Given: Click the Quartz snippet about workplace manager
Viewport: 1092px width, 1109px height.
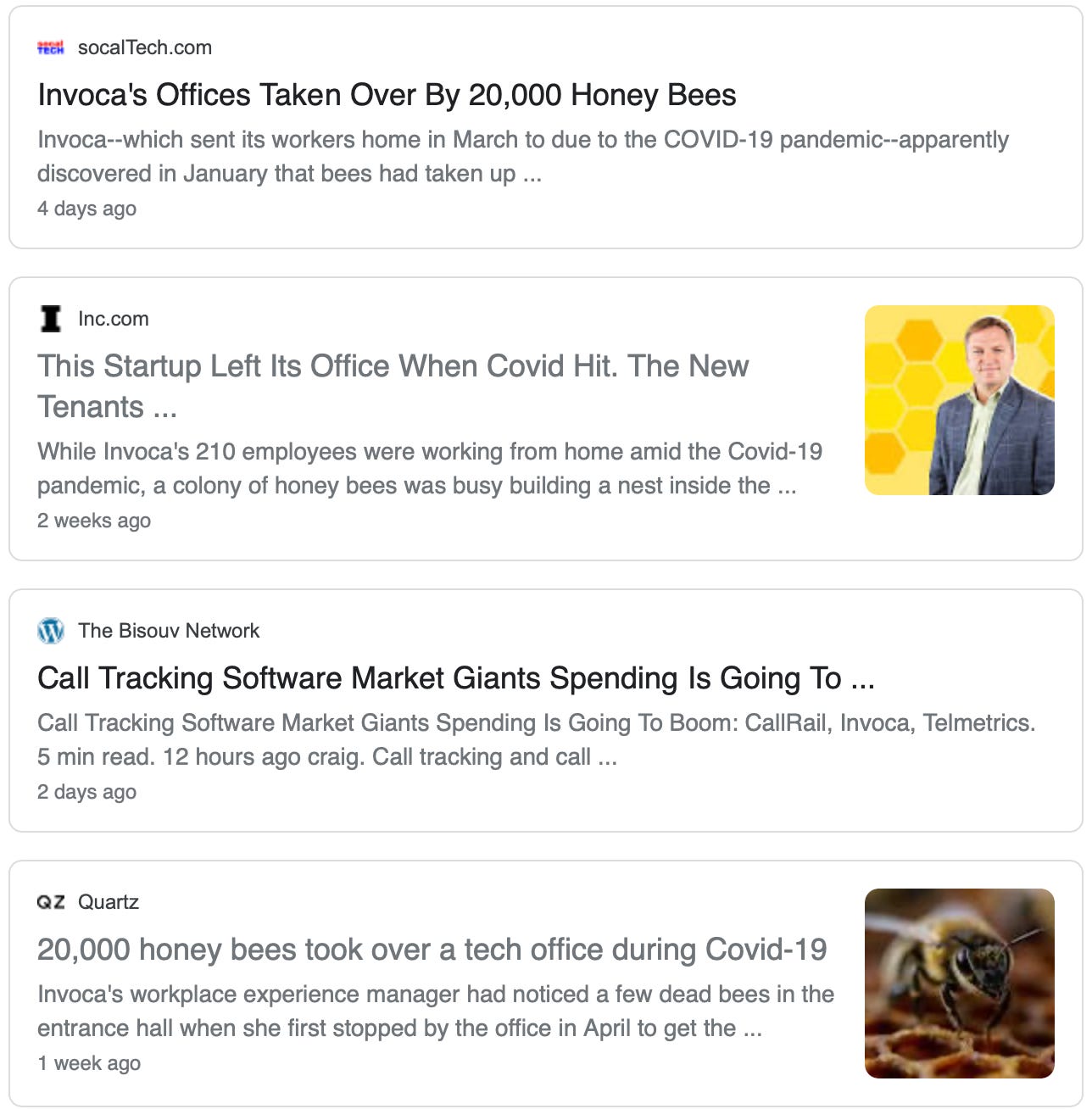Looking at the screenshot, I should 435,1011.
